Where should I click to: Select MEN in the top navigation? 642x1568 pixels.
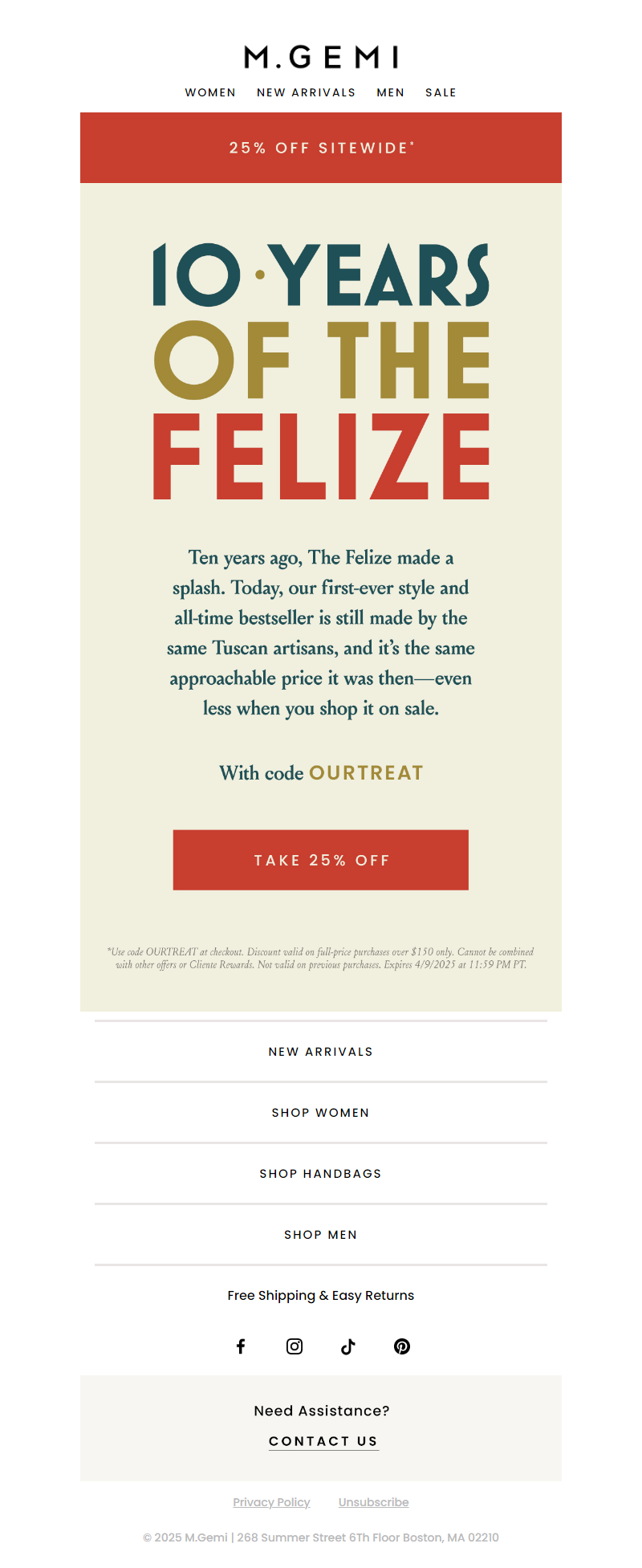point(391,93)
